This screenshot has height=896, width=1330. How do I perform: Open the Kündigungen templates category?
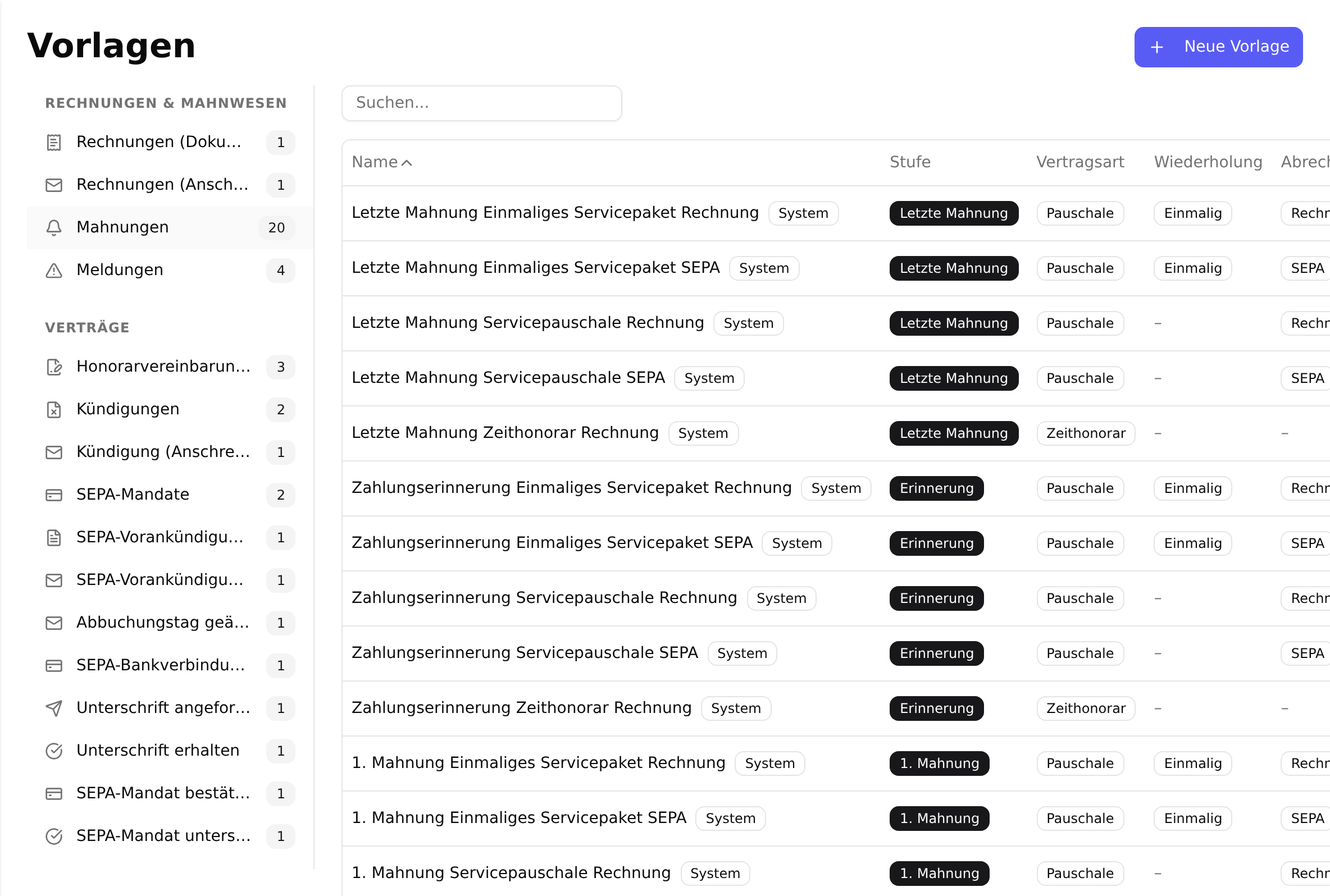click(170, 410)
